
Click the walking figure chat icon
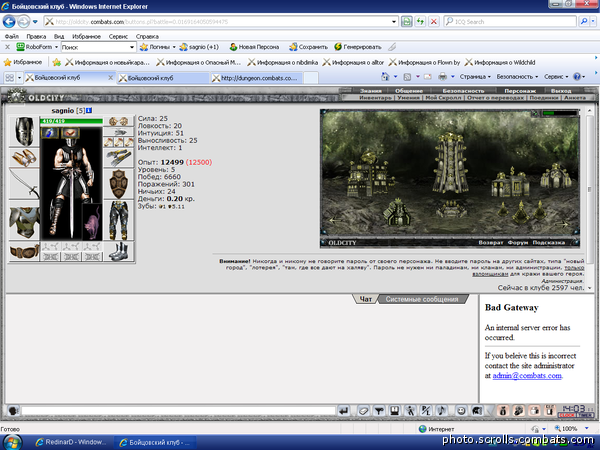[x=410, y=411]
